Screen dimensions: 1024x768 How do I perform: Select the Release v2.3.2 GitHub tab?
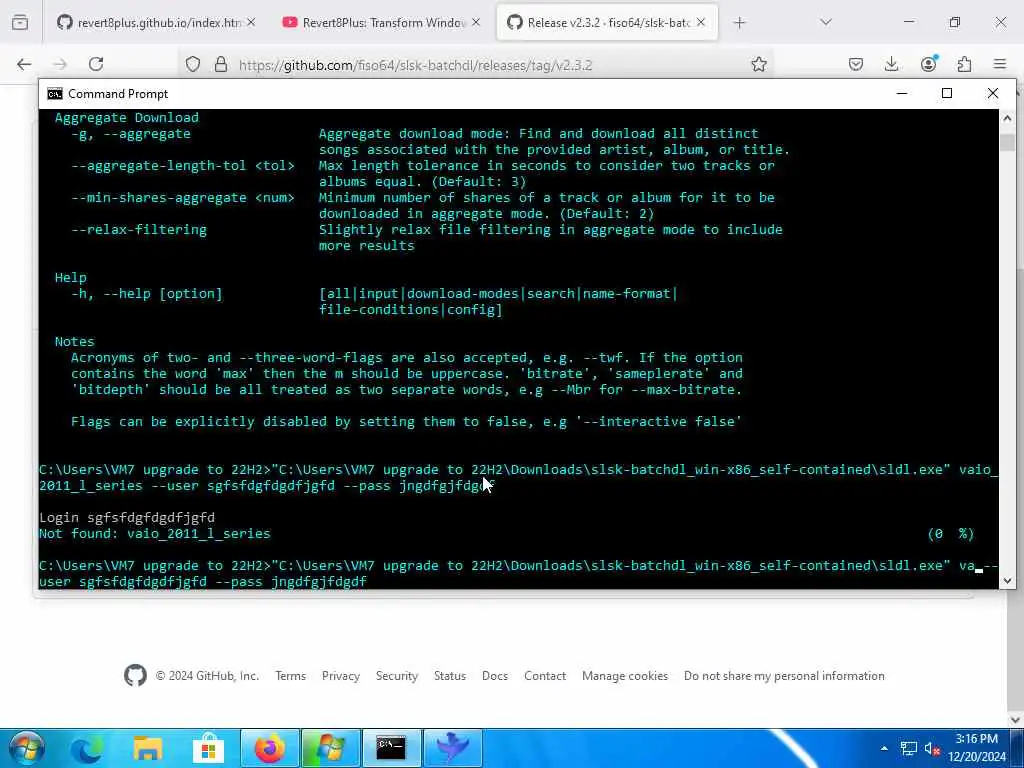click(x=607, y=23)
